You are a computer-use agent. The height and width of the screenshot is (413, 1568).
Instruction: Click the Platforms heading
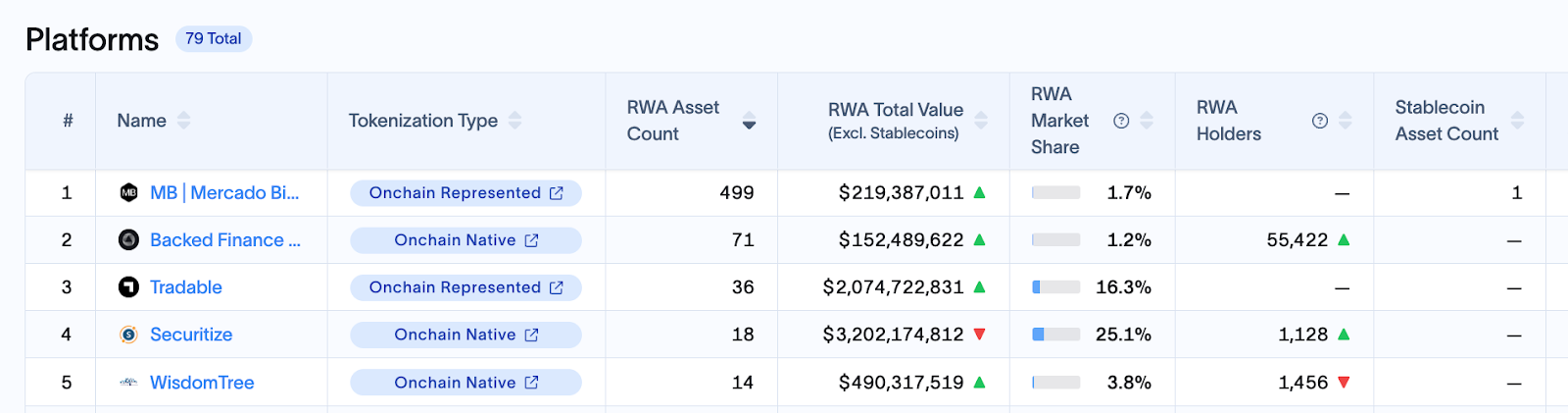coord(92,39)
